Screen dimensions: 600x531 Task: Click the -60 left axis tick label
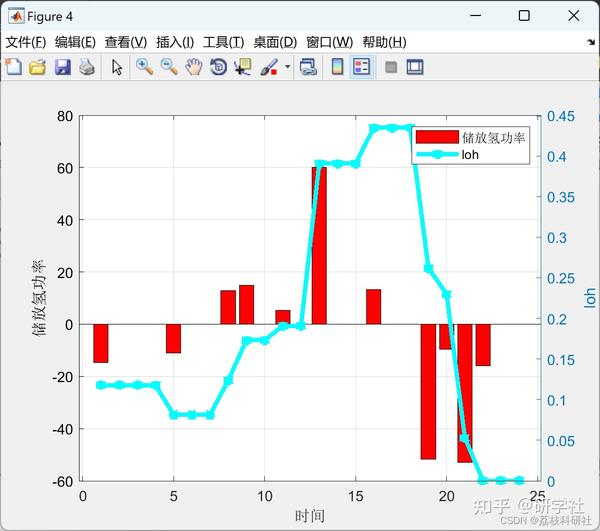63,481
